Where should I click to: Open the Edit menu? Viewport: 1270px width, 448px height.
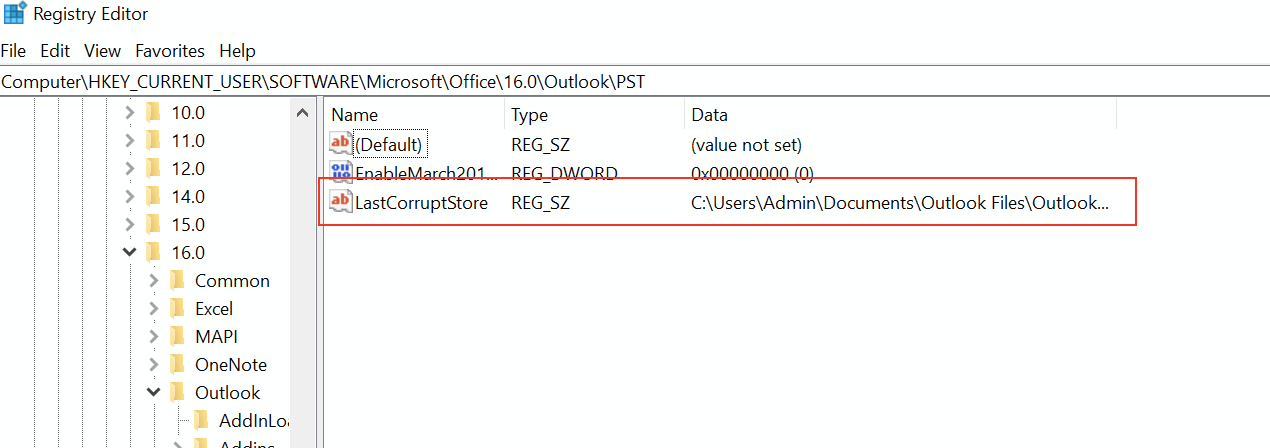point(55,51)
